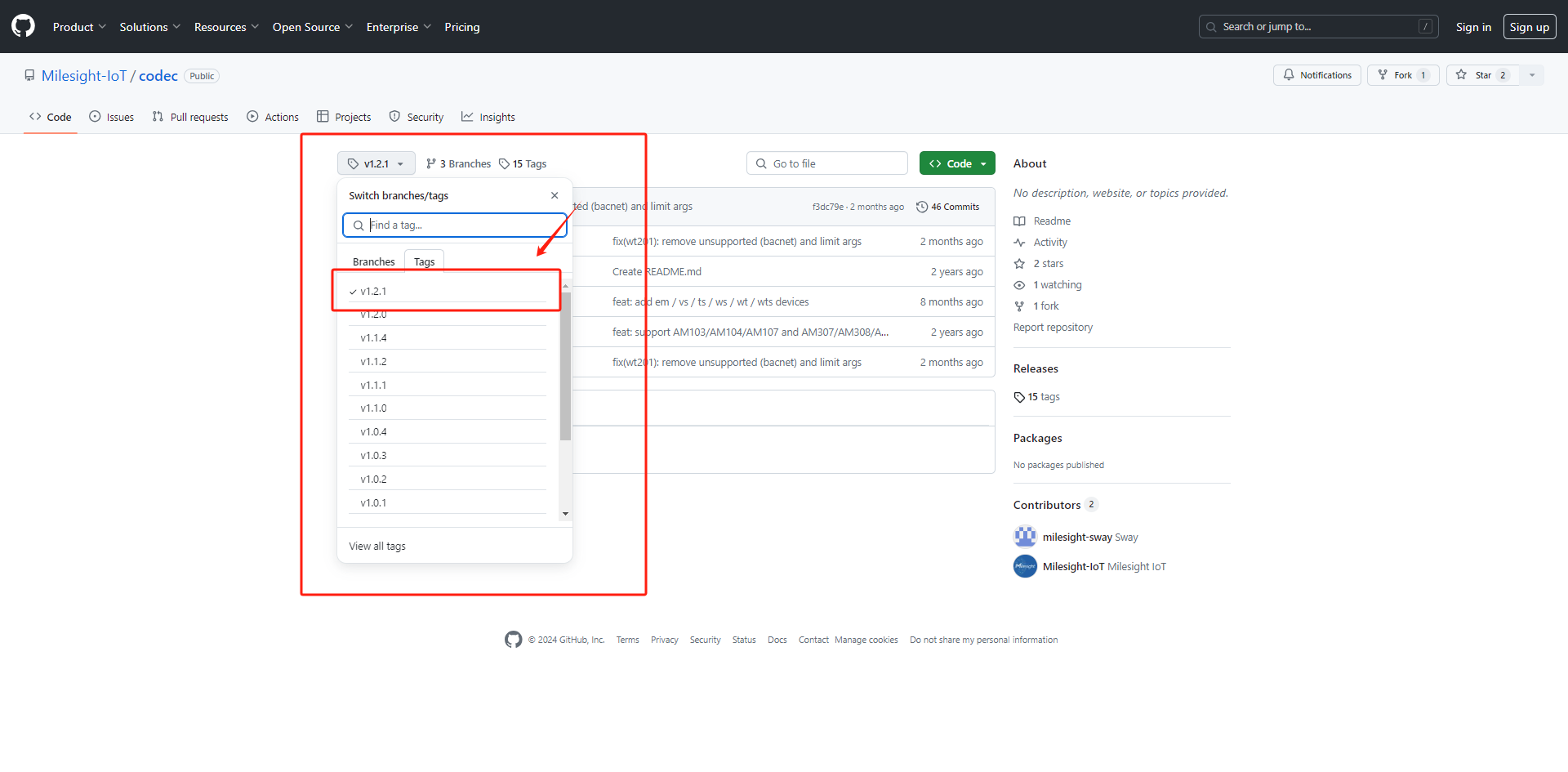Image resolution: width=1568 pixels, height=772 pixels.
Task: Open the Releases heading link
Action: tap(1036, 368)
